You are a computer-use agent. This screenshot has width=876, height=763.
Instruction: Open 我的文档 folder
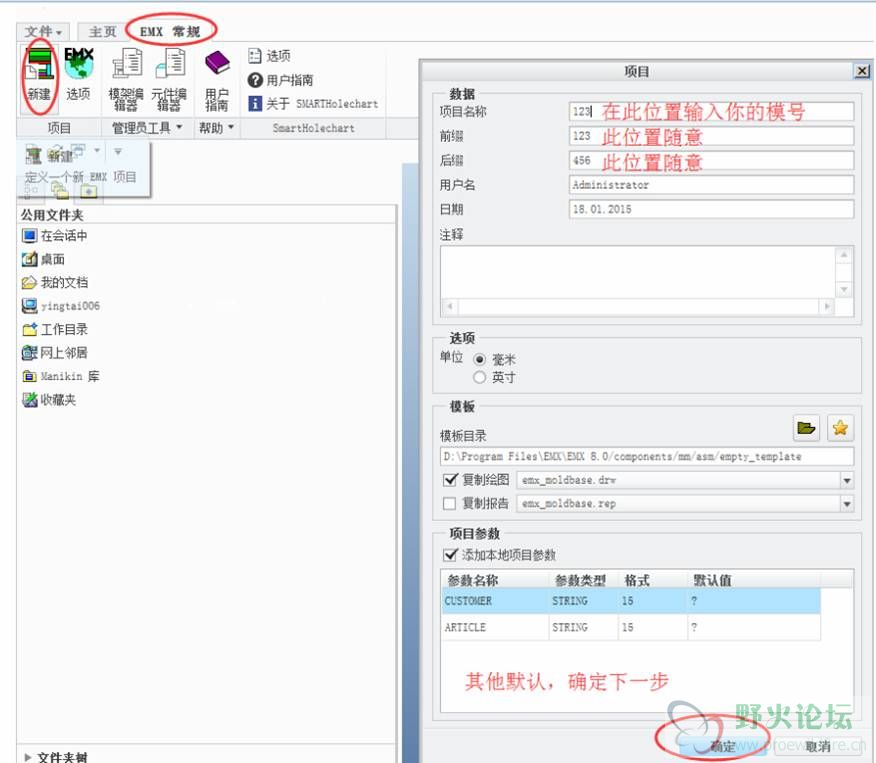coord(55,283)
